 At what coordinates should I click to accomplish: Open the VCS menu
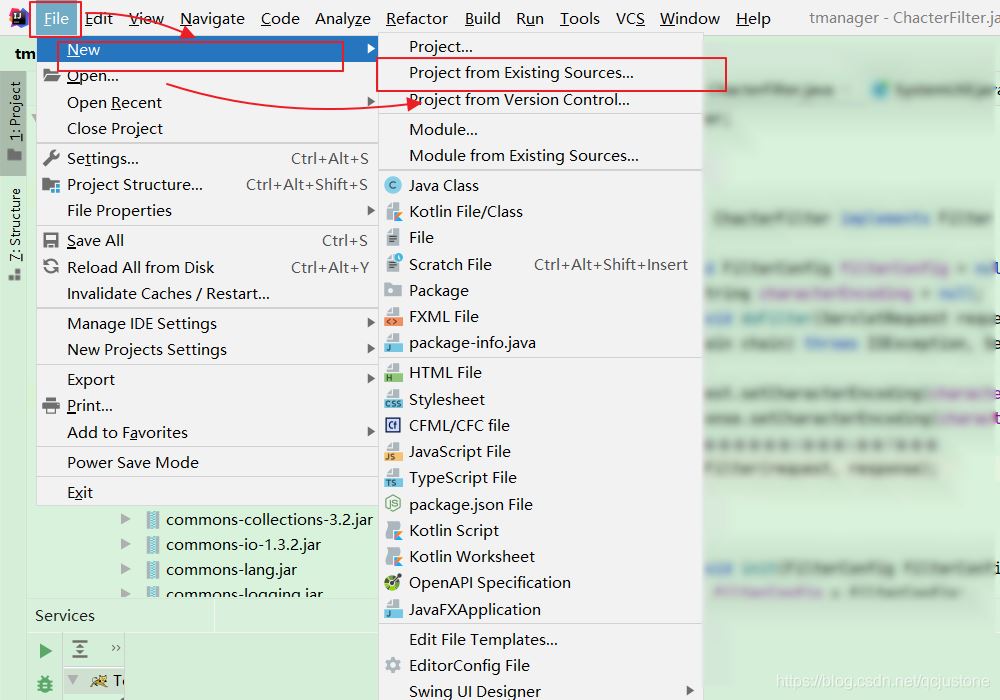point(630,19)
